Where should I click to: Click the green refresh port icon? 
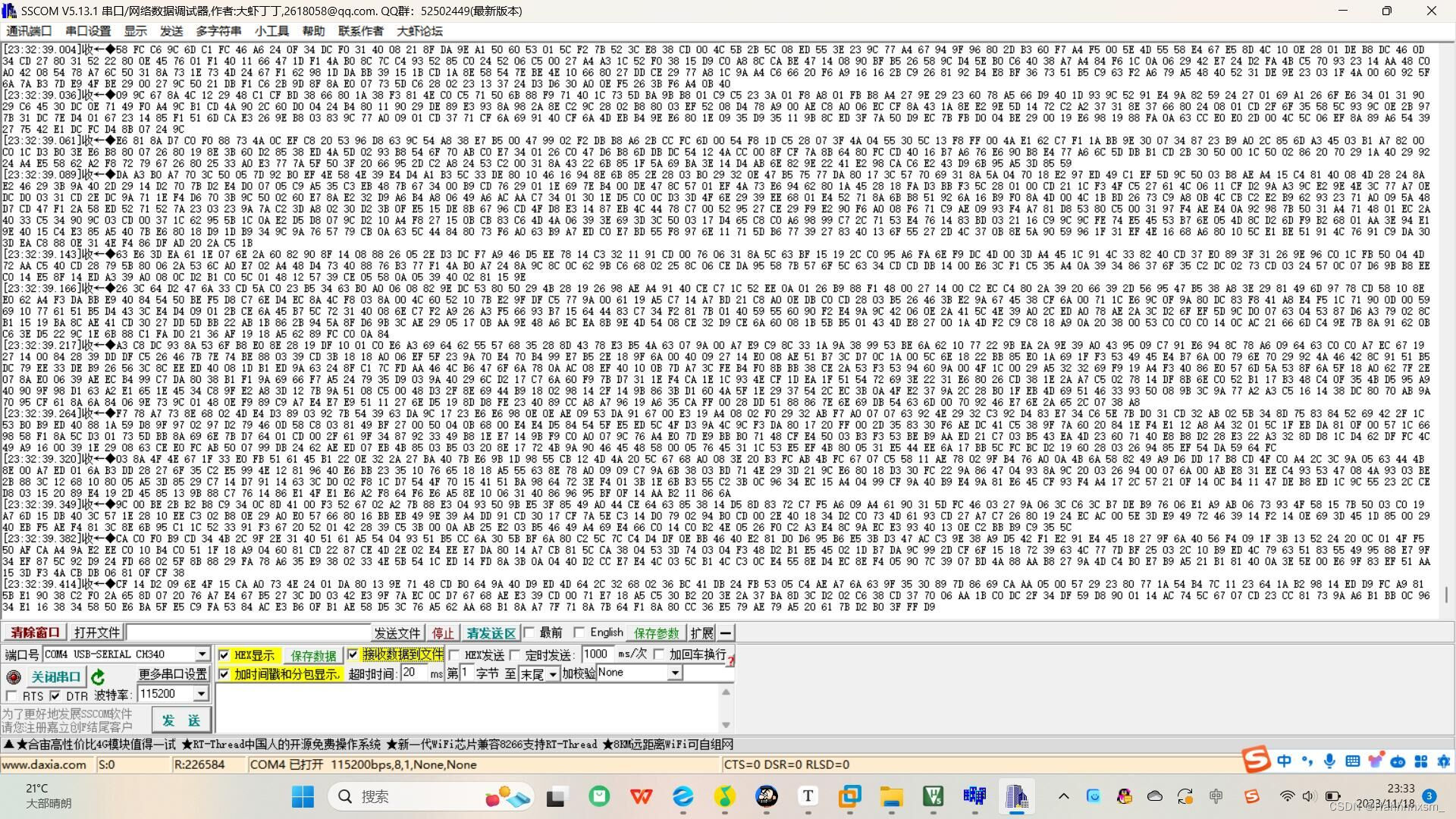pyautogui.click(x=98, y=677)
